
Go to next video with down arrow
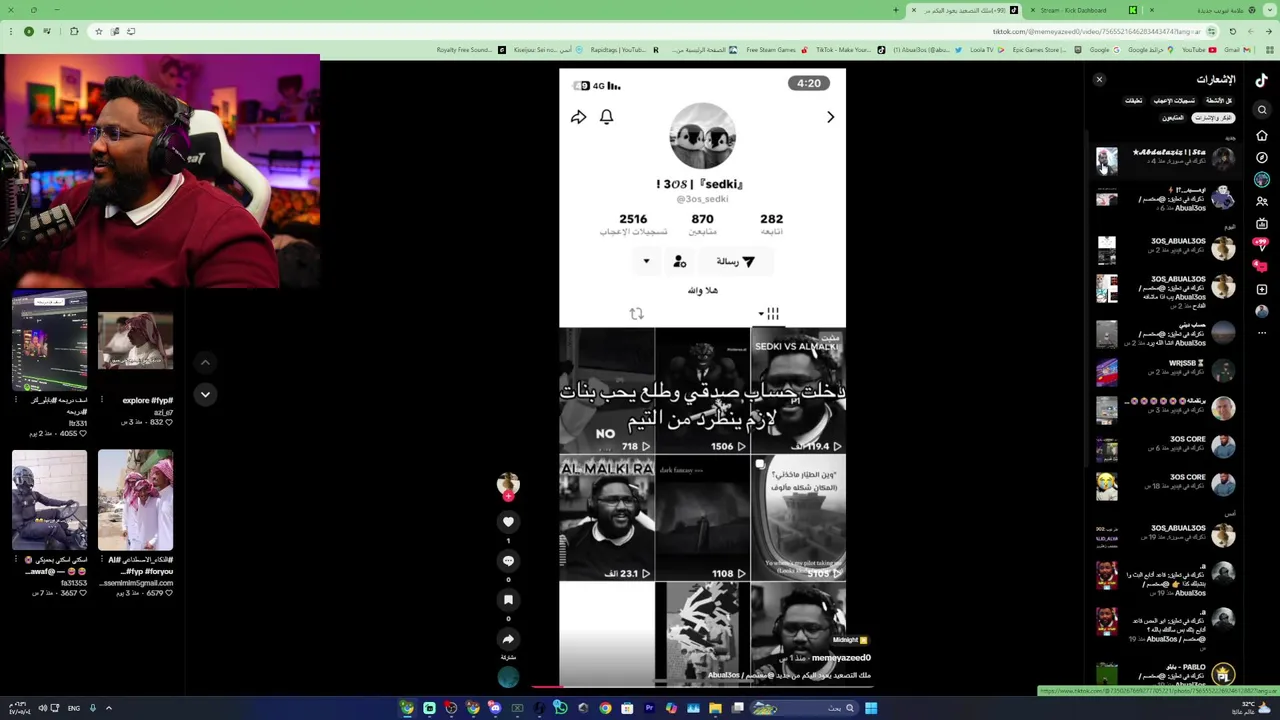pos(205,394)
